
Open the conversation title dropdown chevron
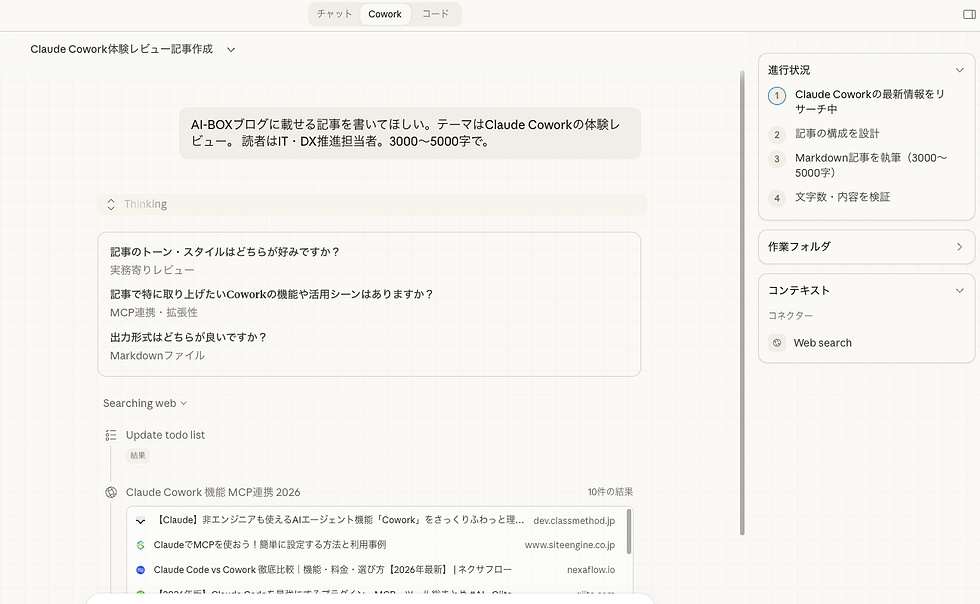coord(231,49)
